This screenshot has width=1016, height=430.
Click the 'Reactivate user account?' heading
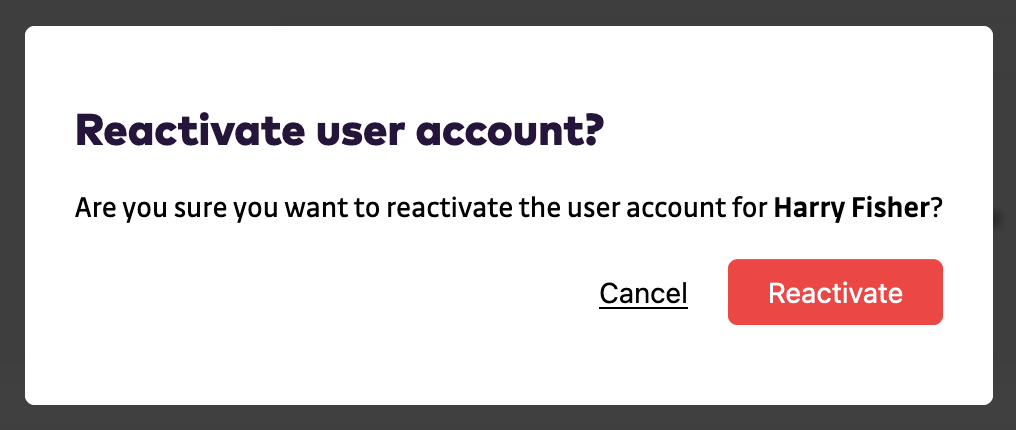tap(341, 131)
